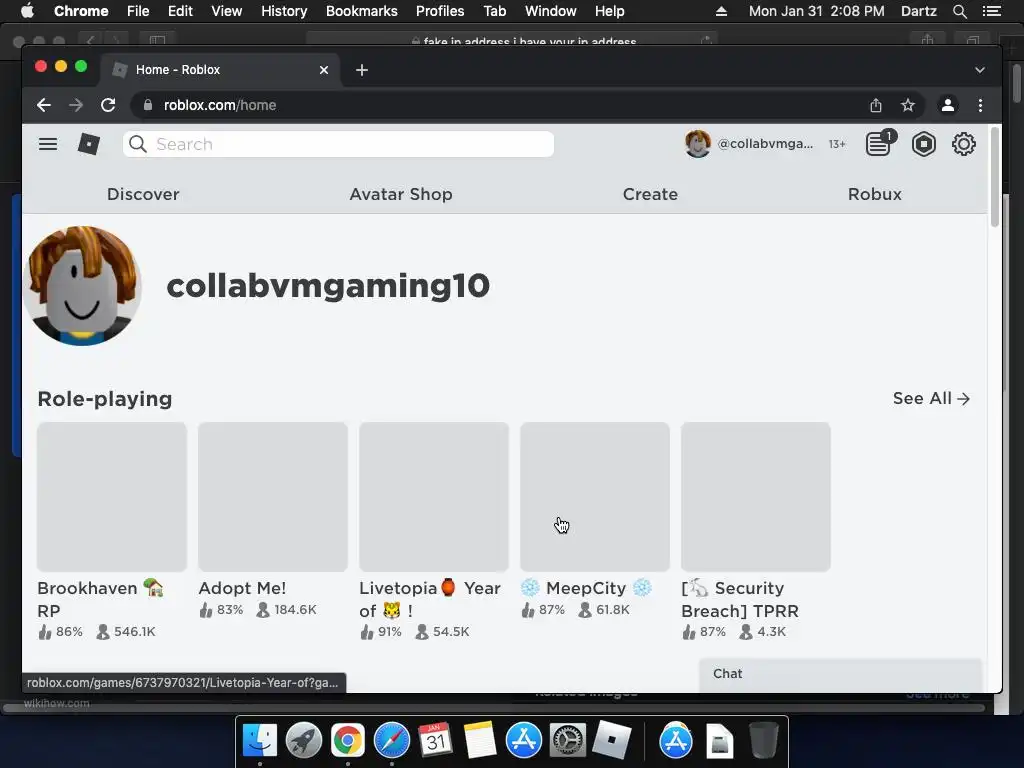
Task: Open the Bookmarks menu
Action: click(362, 11)
